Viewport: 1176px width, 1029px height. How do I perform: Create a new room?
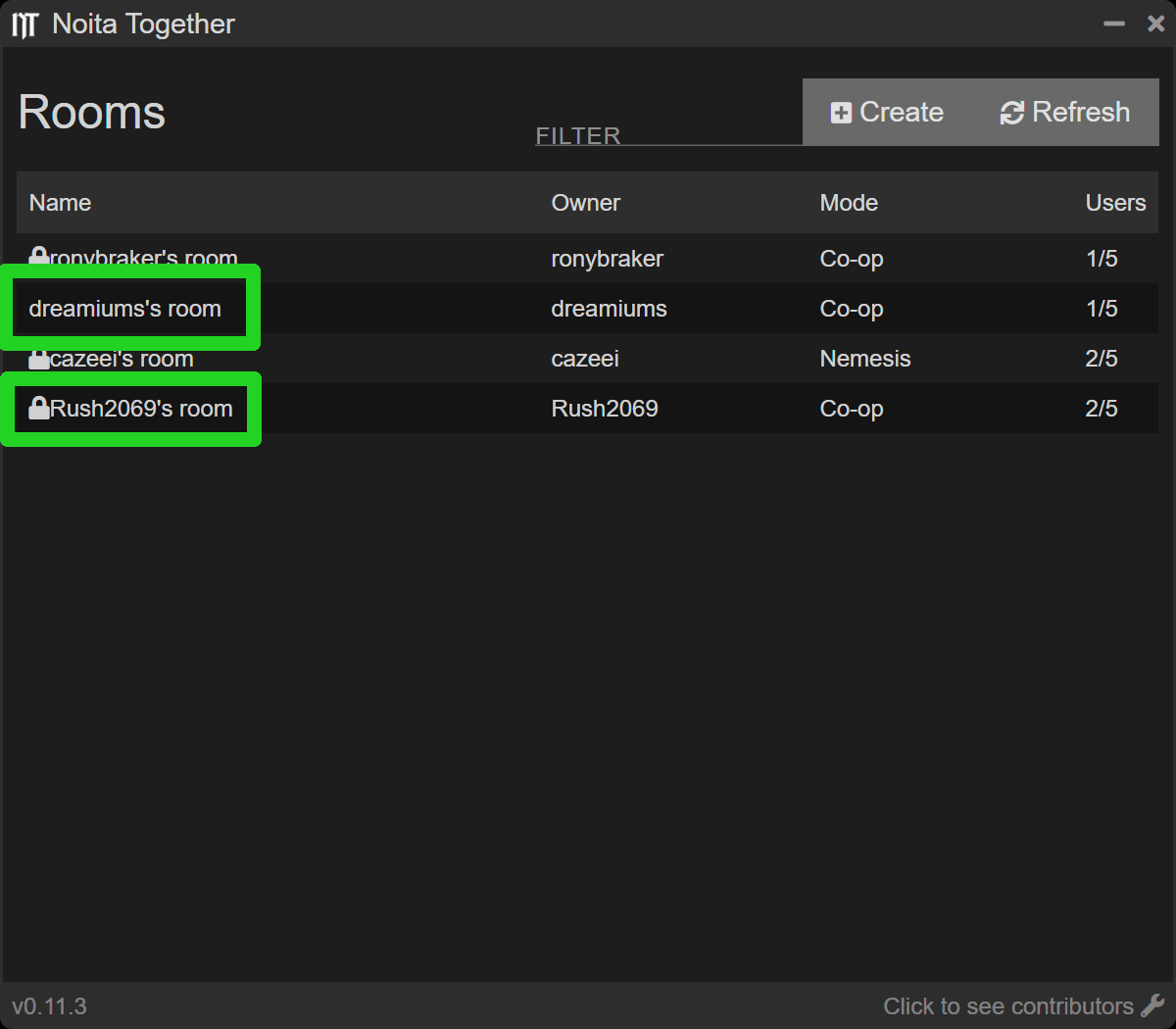888,113
